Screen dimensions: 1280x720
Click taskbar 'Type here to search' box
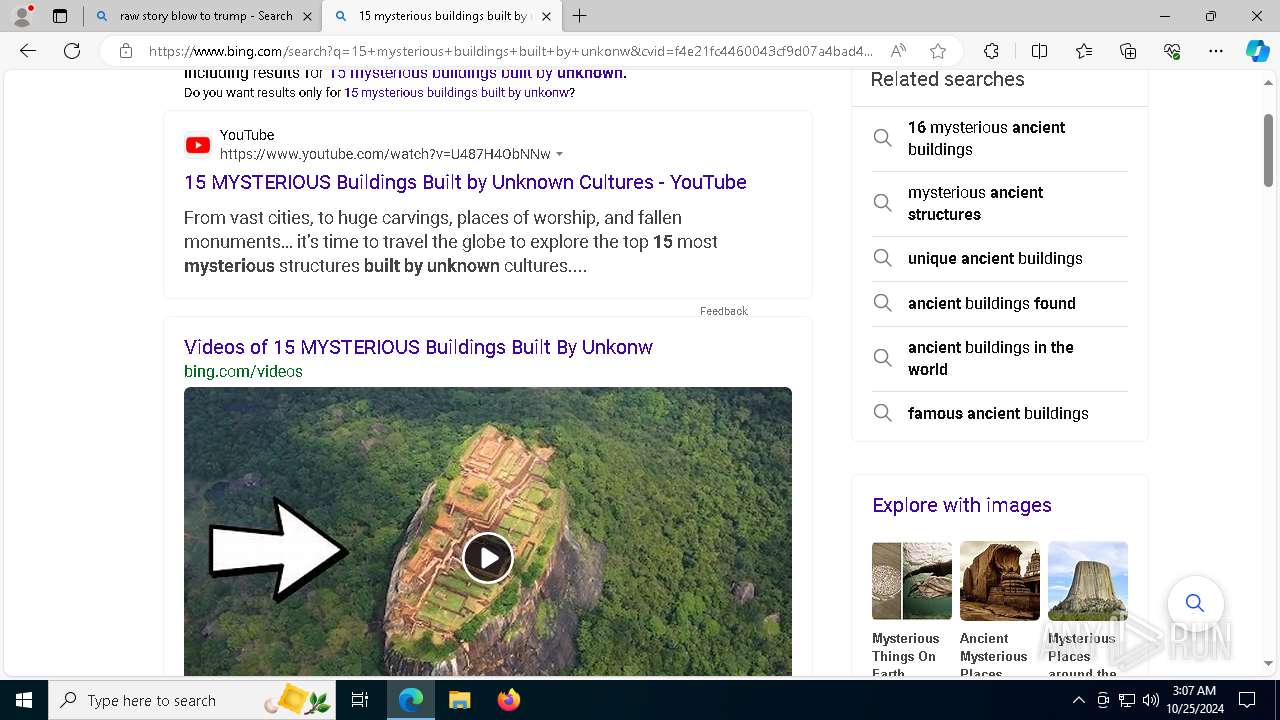(x=193, y=700)
